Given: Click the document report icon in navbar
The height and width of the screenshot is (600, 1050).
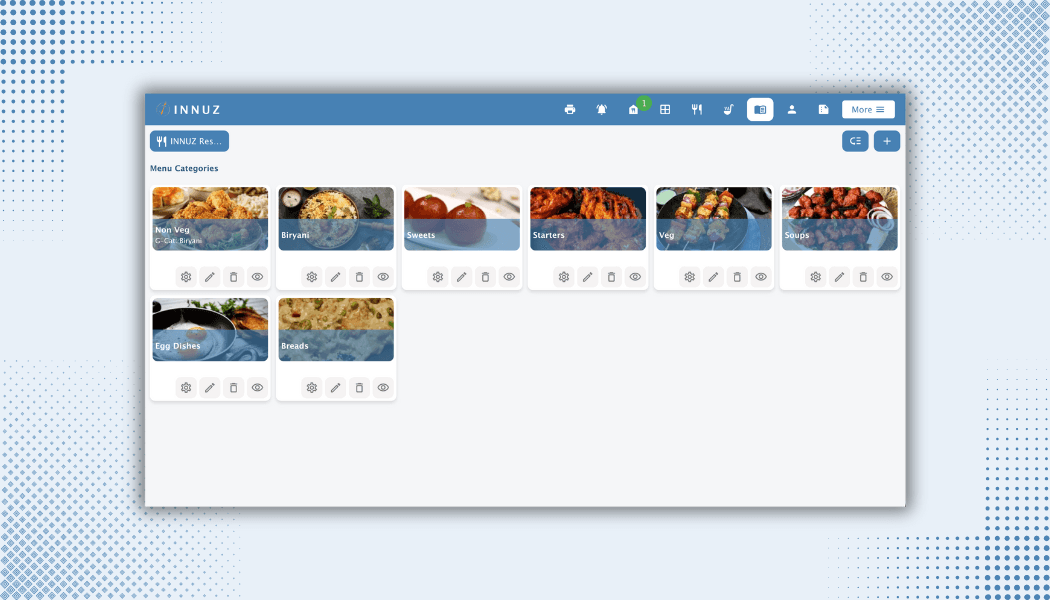Looking at the screenshot, I should (x=824, y=110).
